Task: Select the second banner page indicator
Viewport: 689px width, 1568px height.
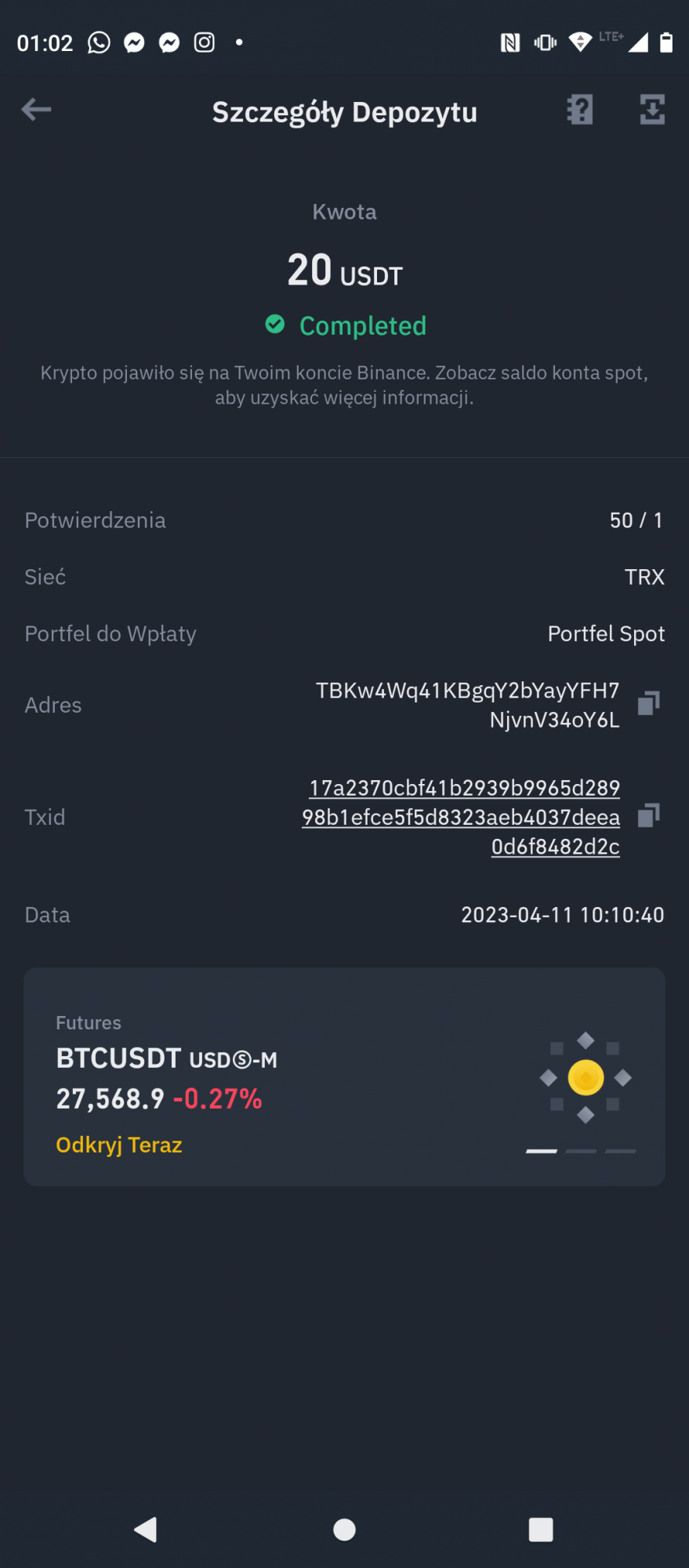Action: 581,1151
